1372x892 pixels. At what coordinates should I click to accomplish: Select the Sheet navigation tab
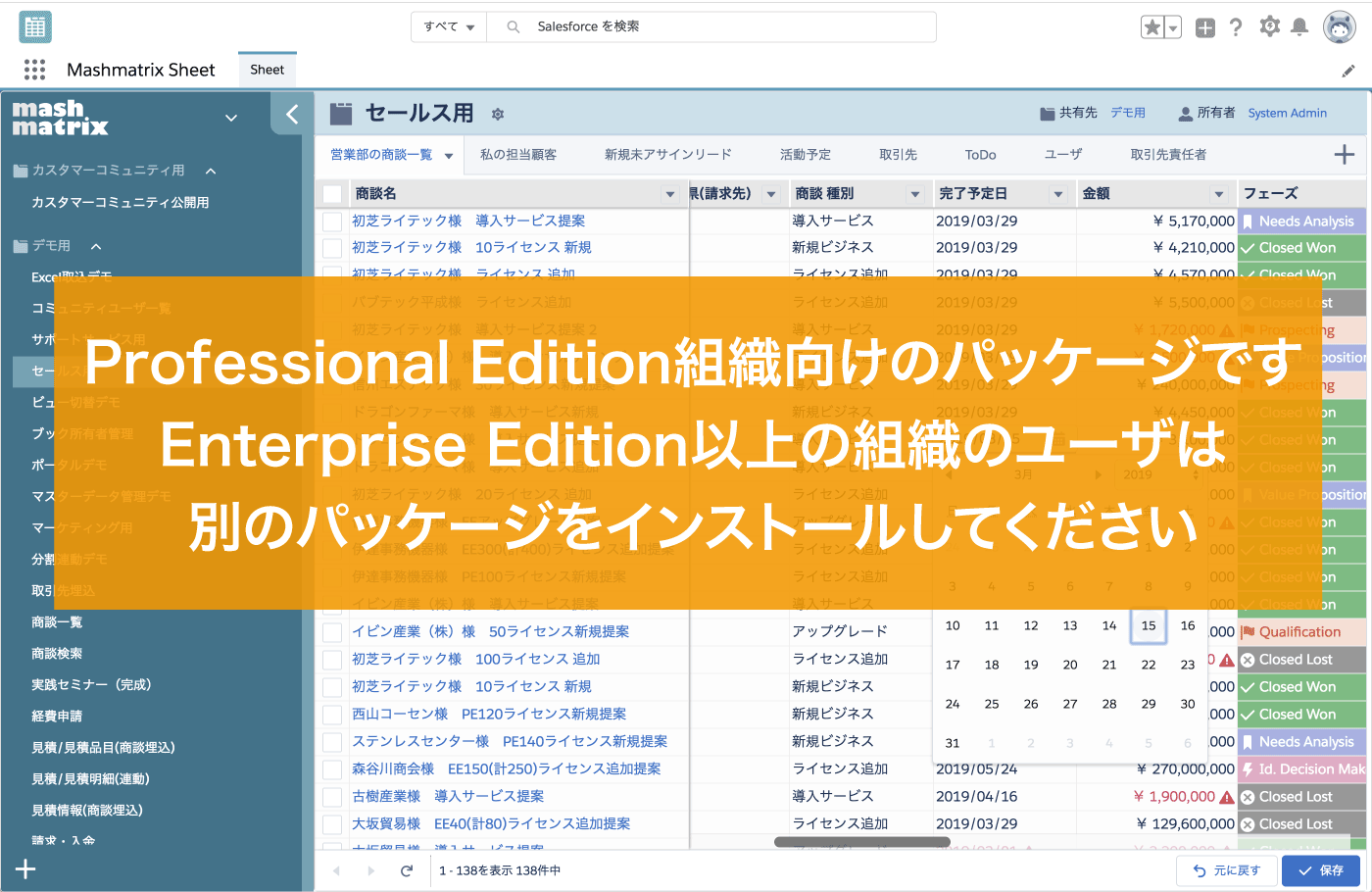click(x=267, y=70)
